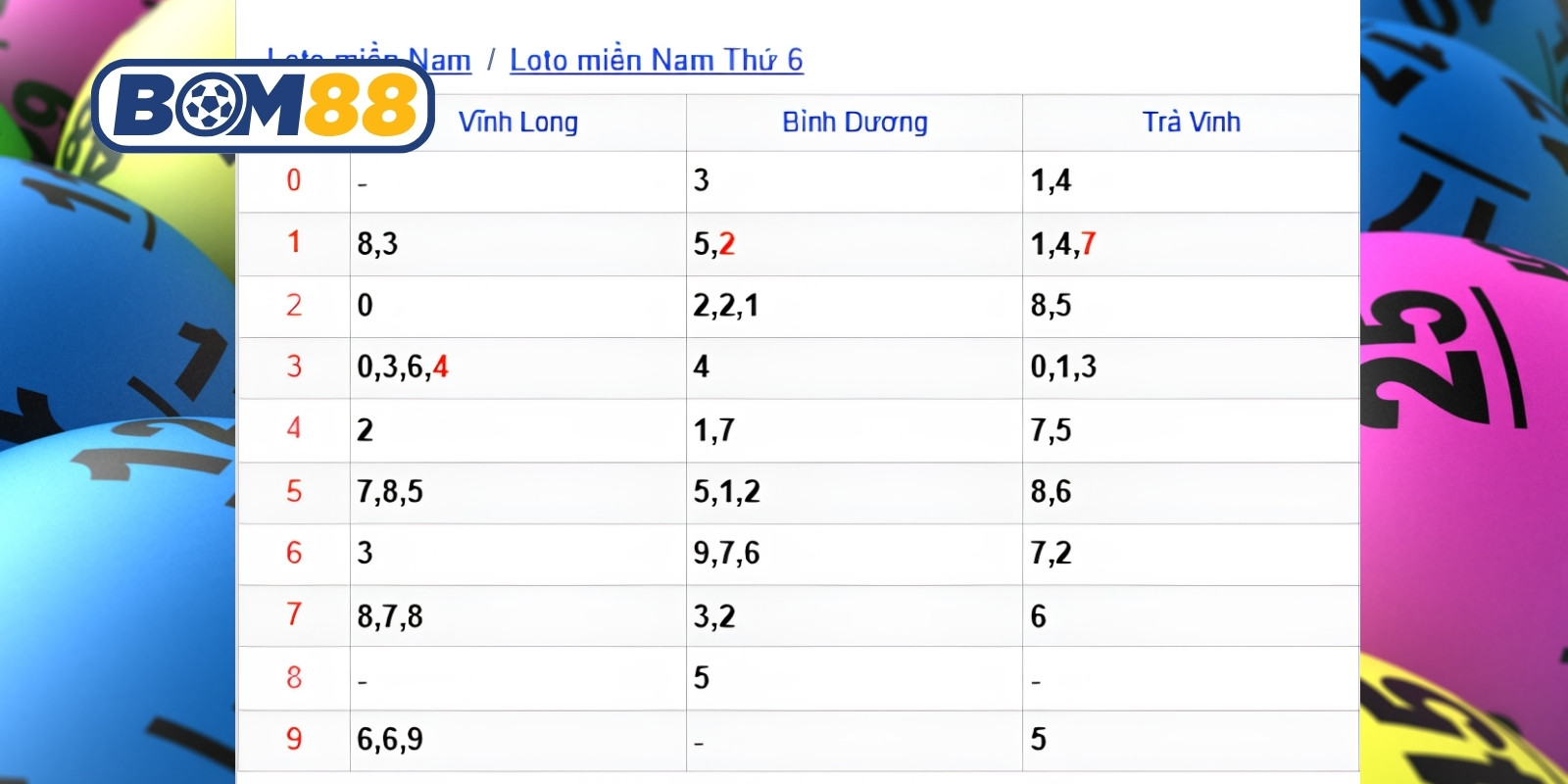This screenshot has height=784, width=1568.
Task: Click row head number 0
Action: [x=294, y=180]
